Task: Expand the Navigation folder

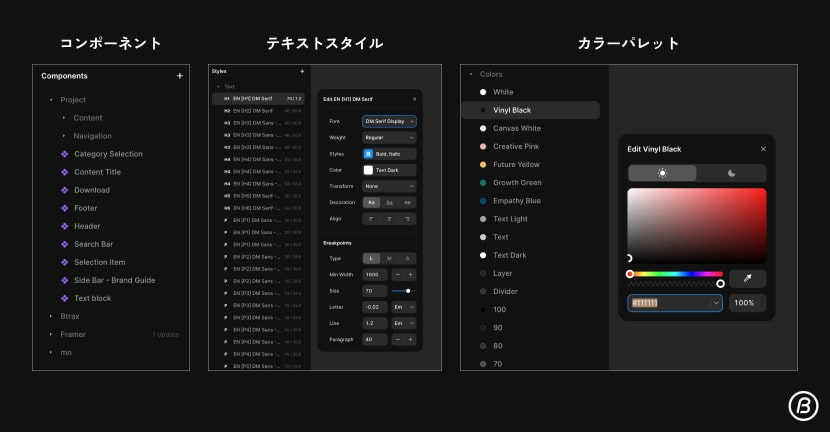Action: click(x=64, y=136)
